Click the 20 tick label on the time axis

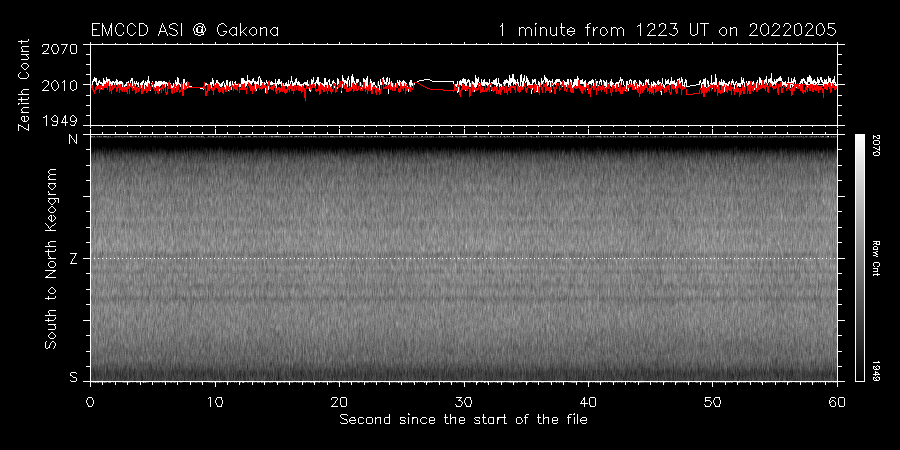339,401
